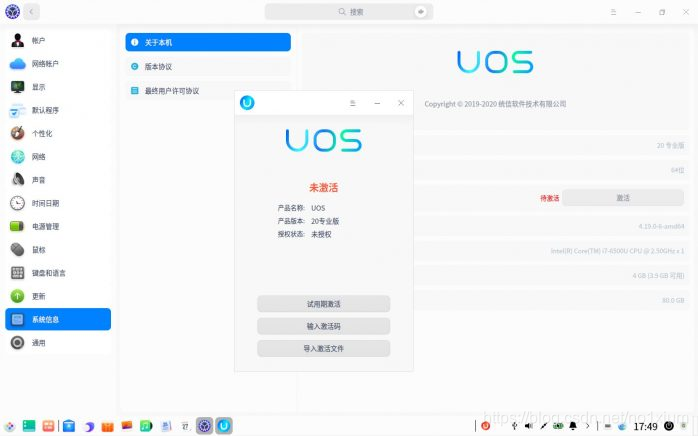Click the red activation tray icon
Image resolution: width=698 pixels, height=436 pixels.
[486, 426]
